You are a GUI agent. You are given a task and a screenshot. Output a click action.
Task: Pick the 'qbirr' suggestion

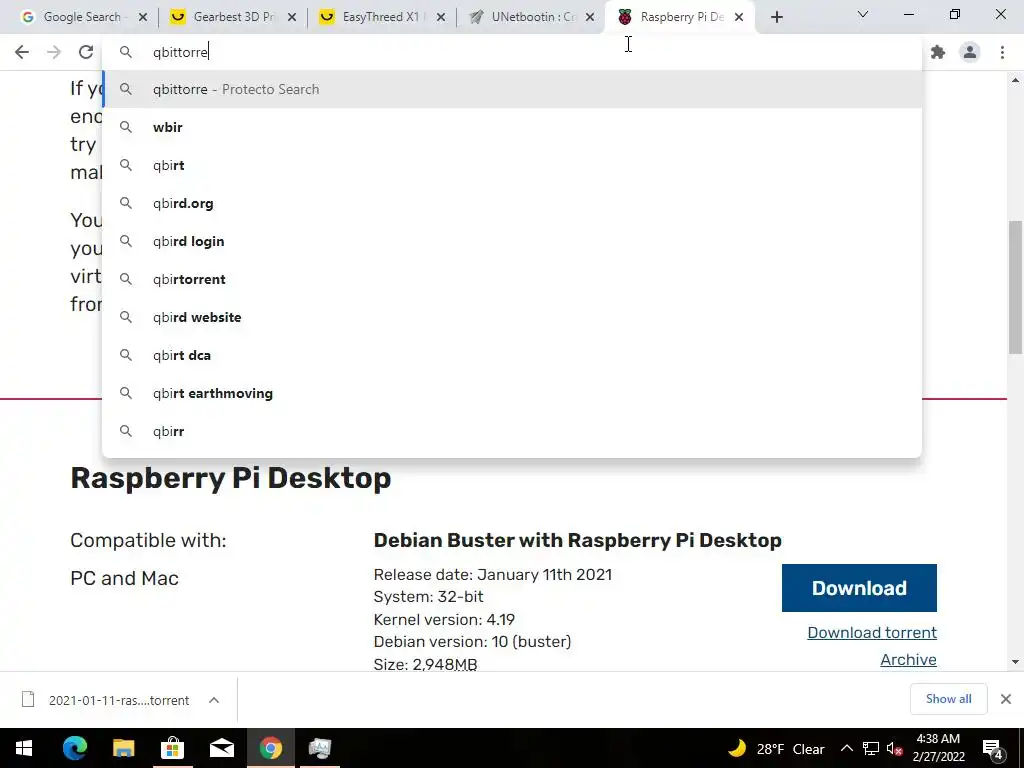pyautogui.click(x=512, y=431)
